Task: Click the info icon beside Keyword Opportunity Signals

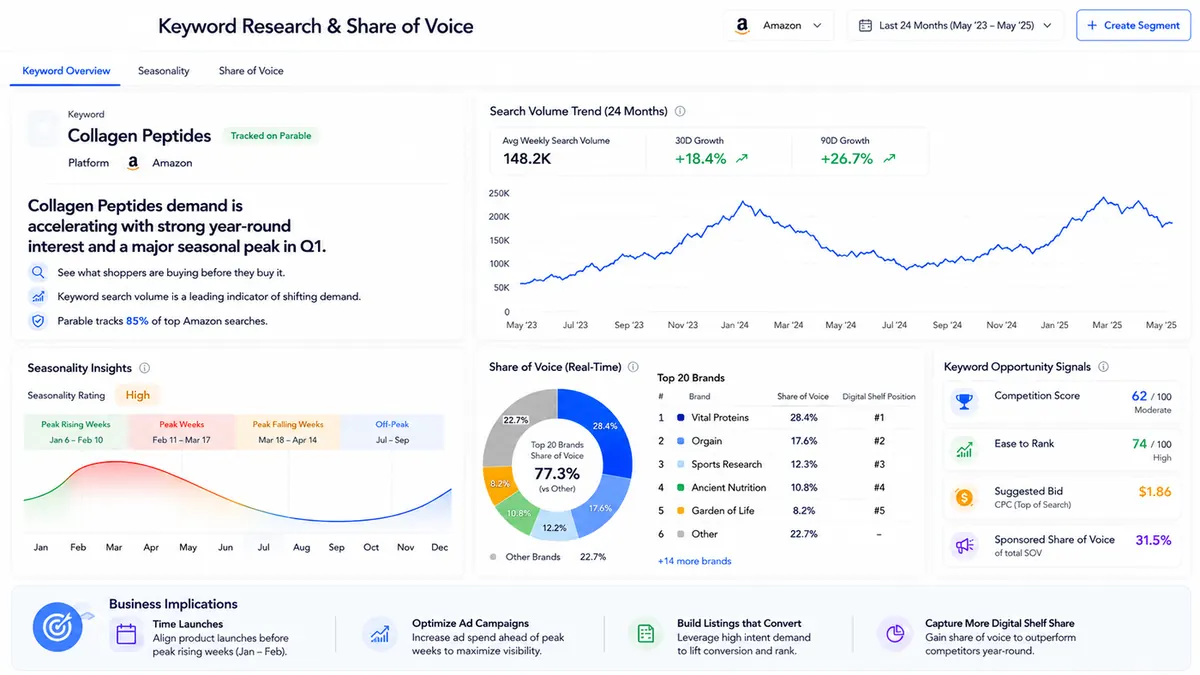Action: 1103,368
